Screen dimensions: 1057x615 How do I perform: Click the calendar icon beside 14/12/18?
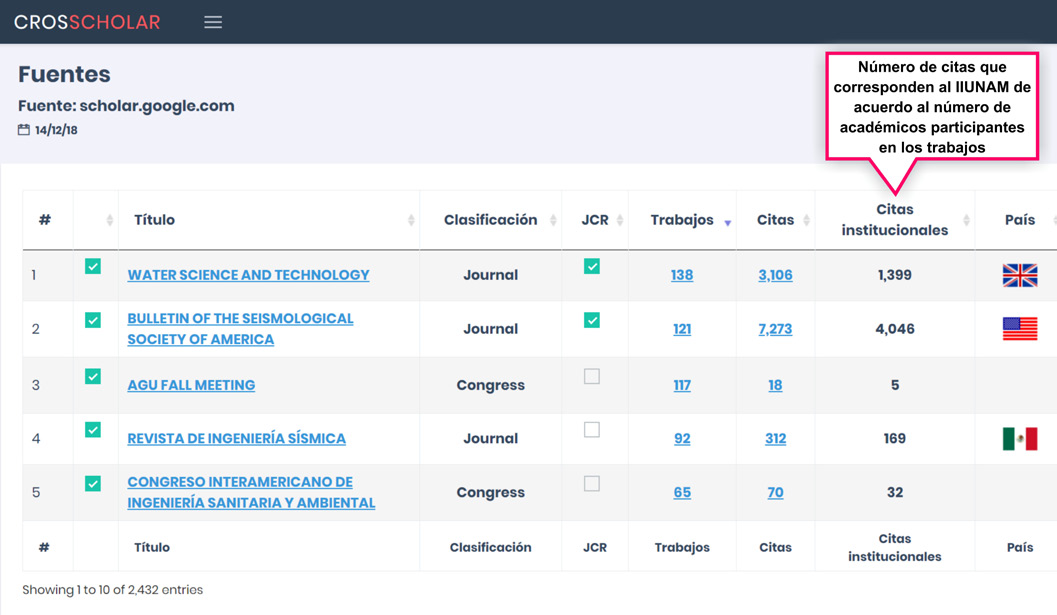(x=24, y=129)
